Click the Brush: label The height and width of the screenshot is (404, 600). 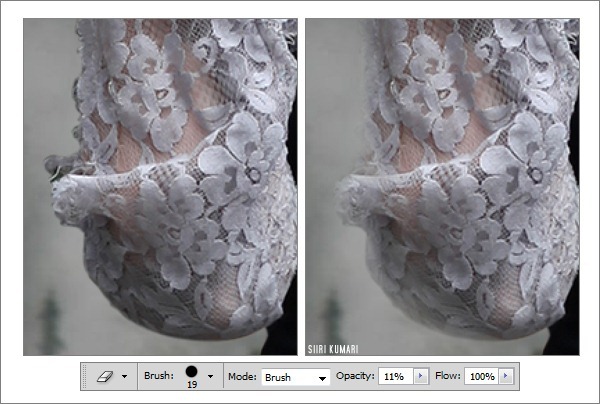[x=156, y=377]
